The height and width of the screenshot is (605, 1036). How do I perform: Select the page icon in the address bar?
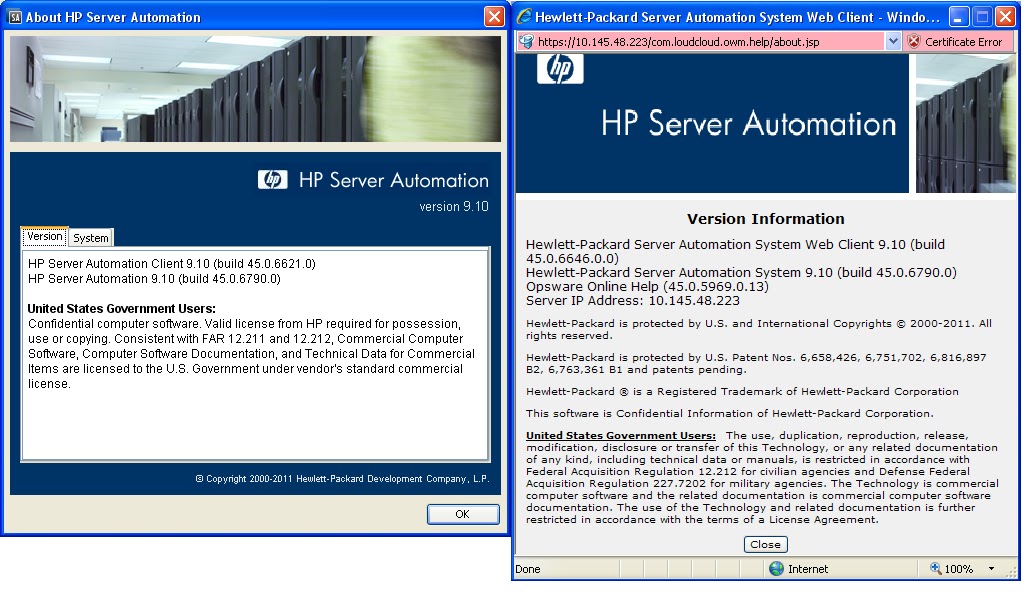(x=526, y=41)
